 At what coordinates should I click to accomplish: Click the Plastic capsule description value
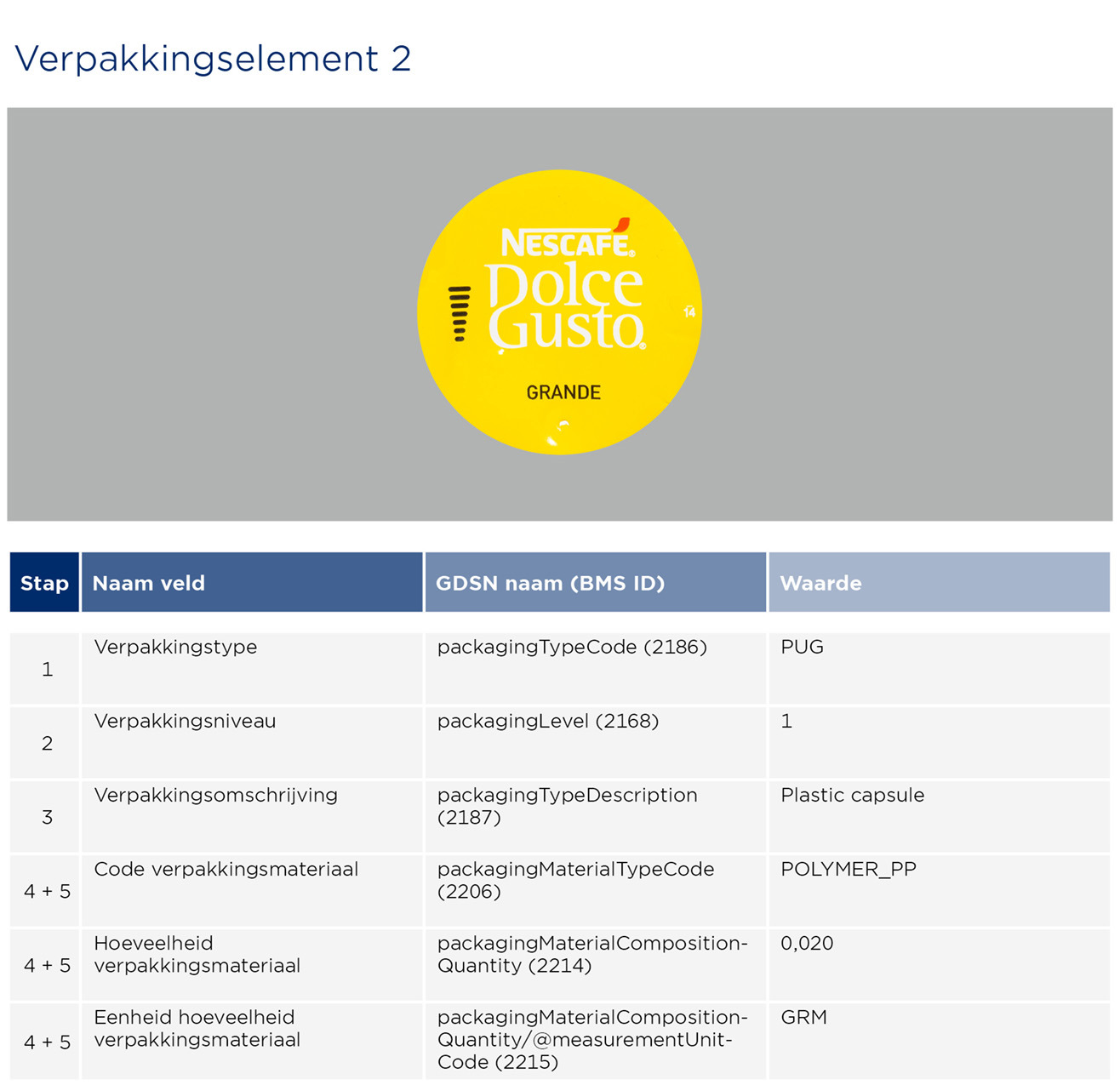[x=851, y=795]
